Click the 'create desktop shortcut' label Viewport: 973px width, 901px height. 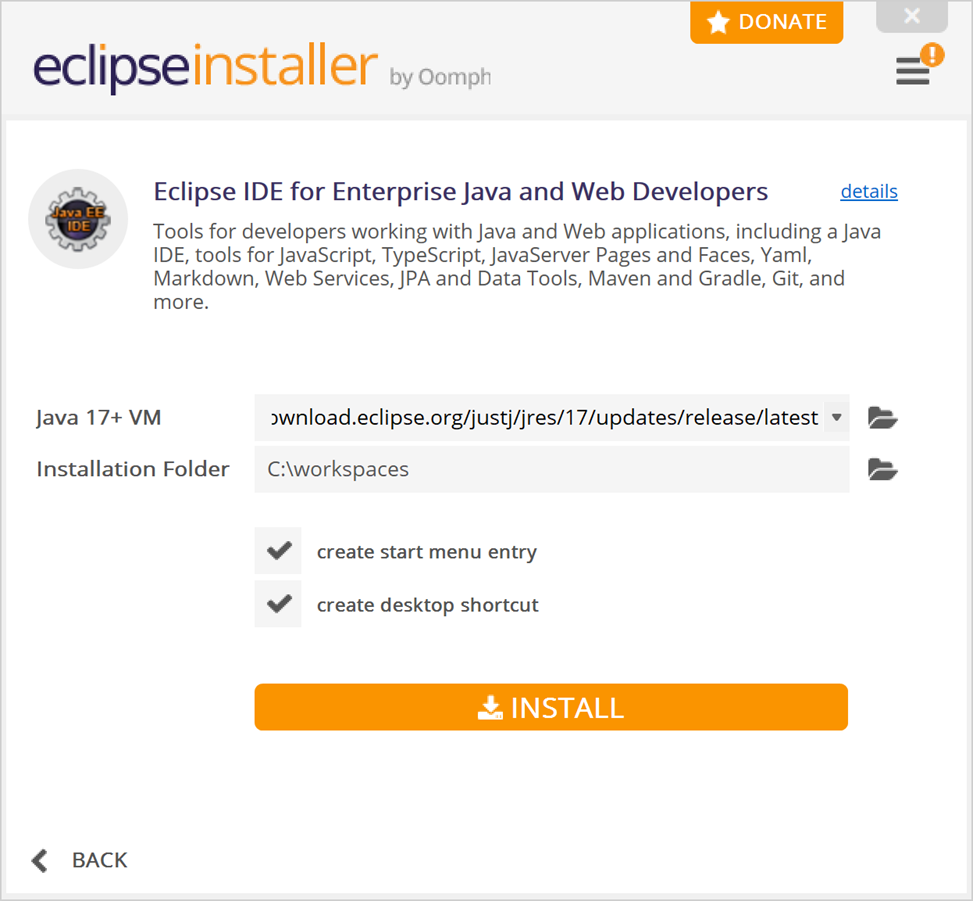[428, 605]
